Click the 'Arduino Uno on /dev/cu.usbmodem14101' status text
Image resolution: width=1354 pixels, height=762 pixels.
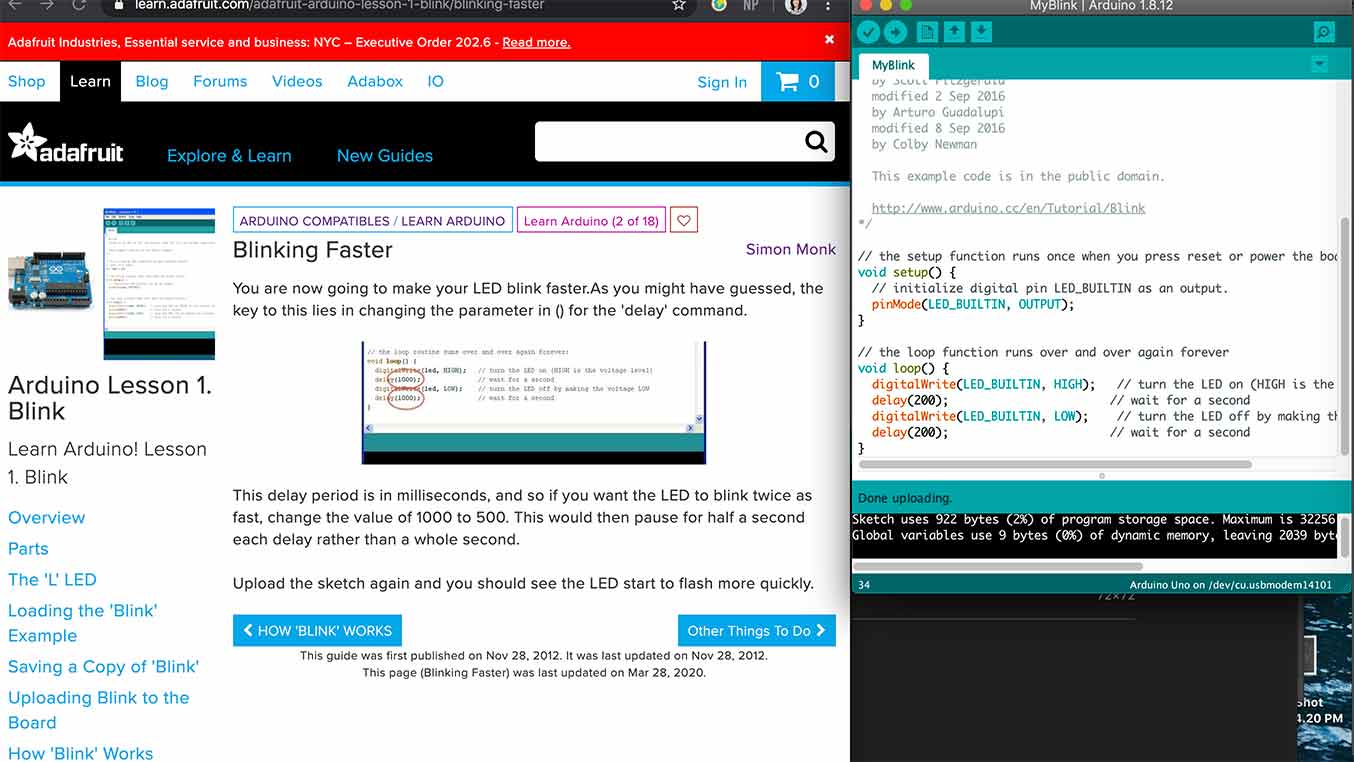[1231, 585]
